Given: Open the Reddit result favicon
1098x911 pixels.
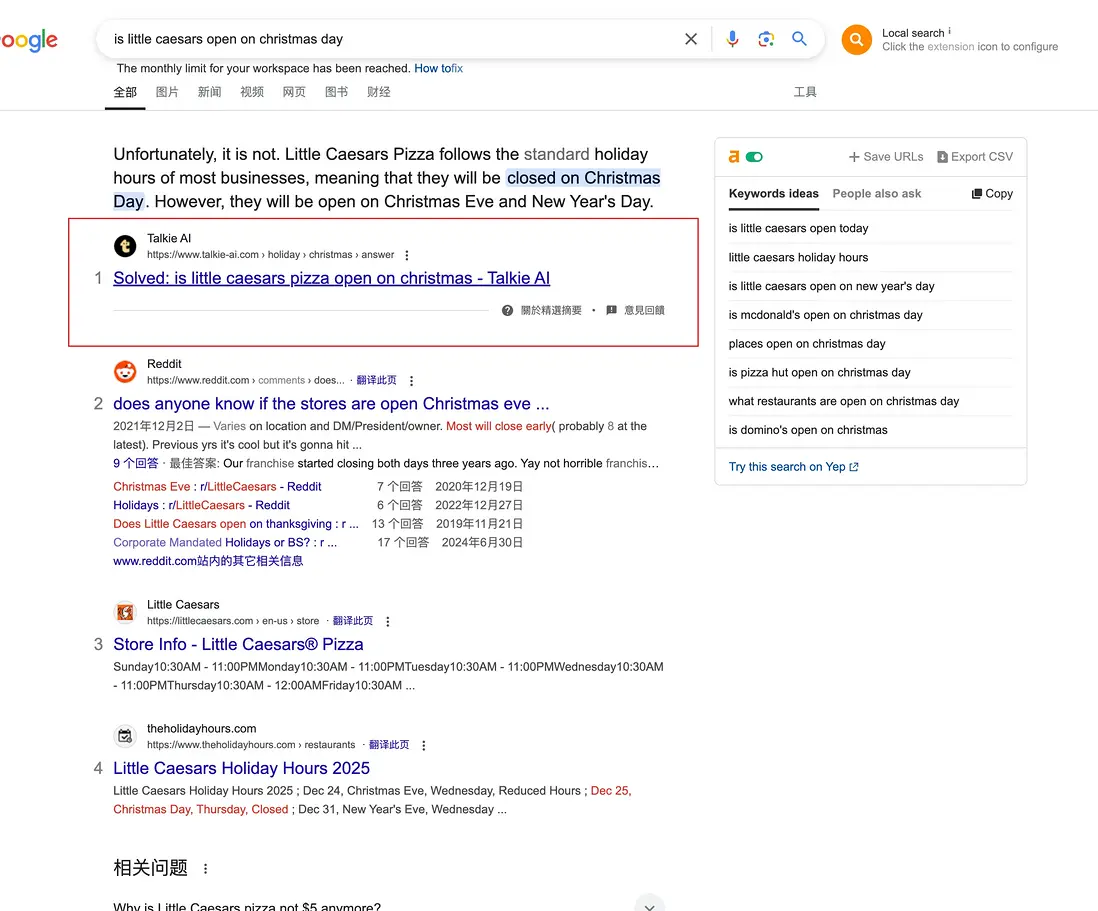Looking at the screenshot, I should [x=125, y=372].
